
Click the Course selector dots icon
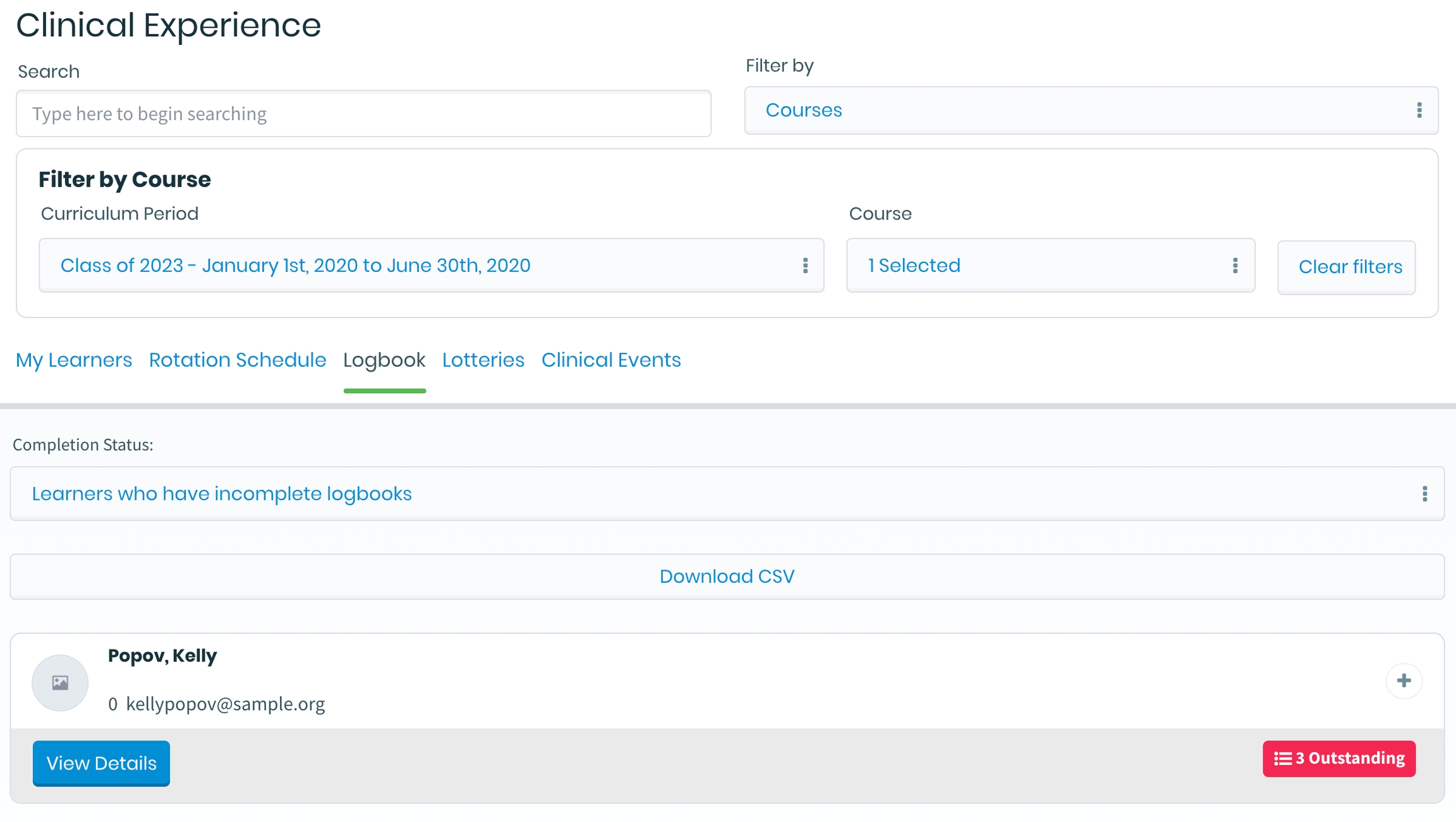[x=1235, y=266]
